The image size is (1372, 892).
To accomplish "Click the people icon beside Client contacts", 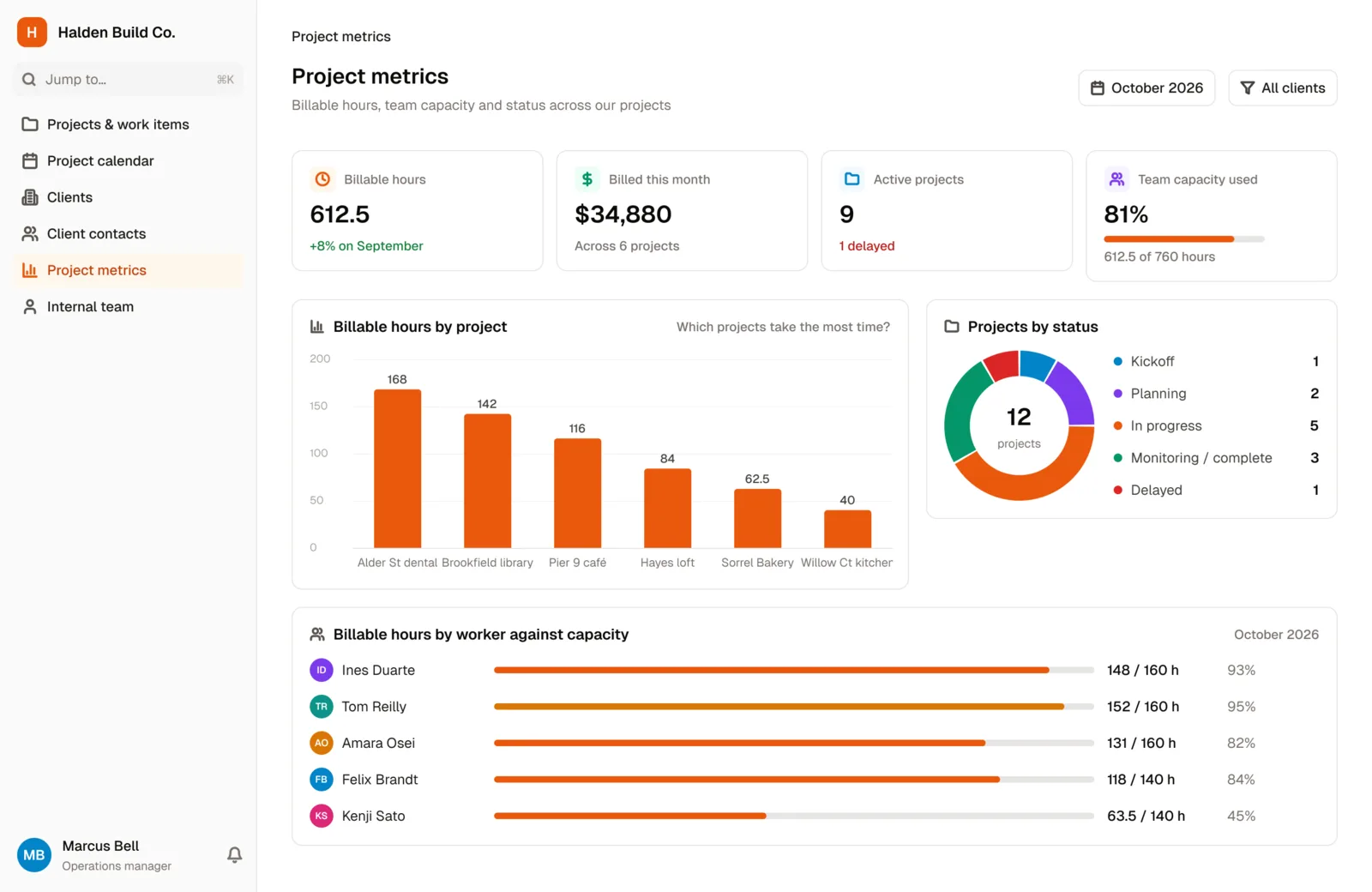I will click(x=30, y=233).
